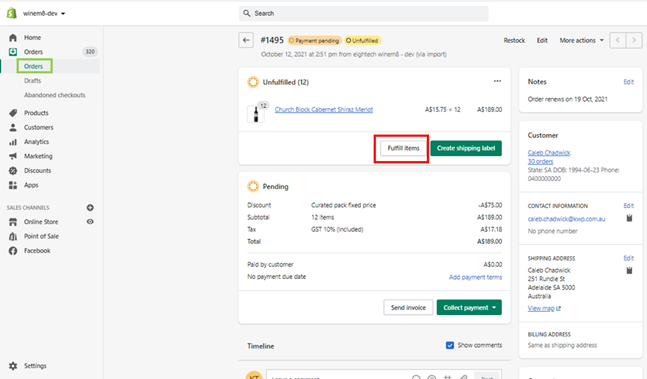This screenshot has height=379, width=647.
Task: Open Caleb Chadwick customer link
Action: (x=549, y=153)
